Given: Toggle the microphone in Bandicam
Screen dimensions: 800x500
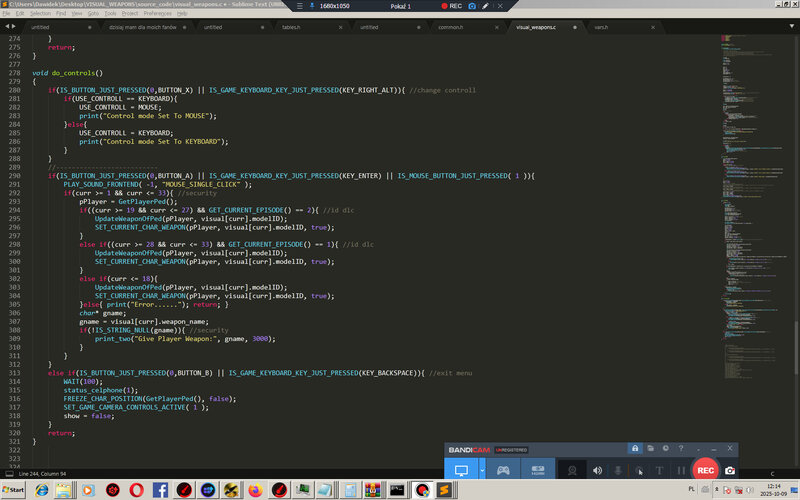Looking at the screenshot, I should [x=618, y=470].
